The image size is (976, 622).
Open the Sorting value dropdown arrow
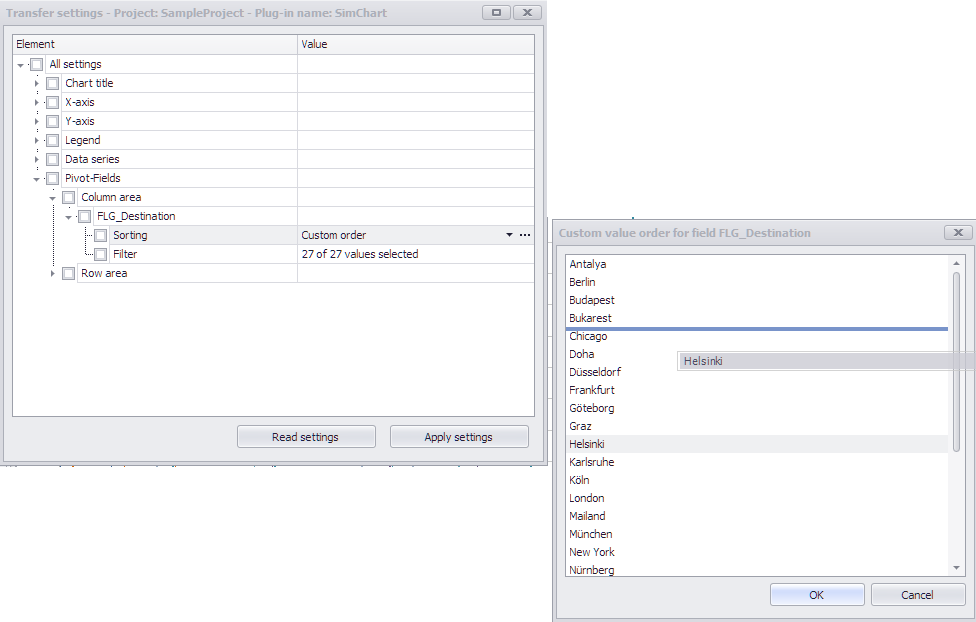click(x=509, y=235)
